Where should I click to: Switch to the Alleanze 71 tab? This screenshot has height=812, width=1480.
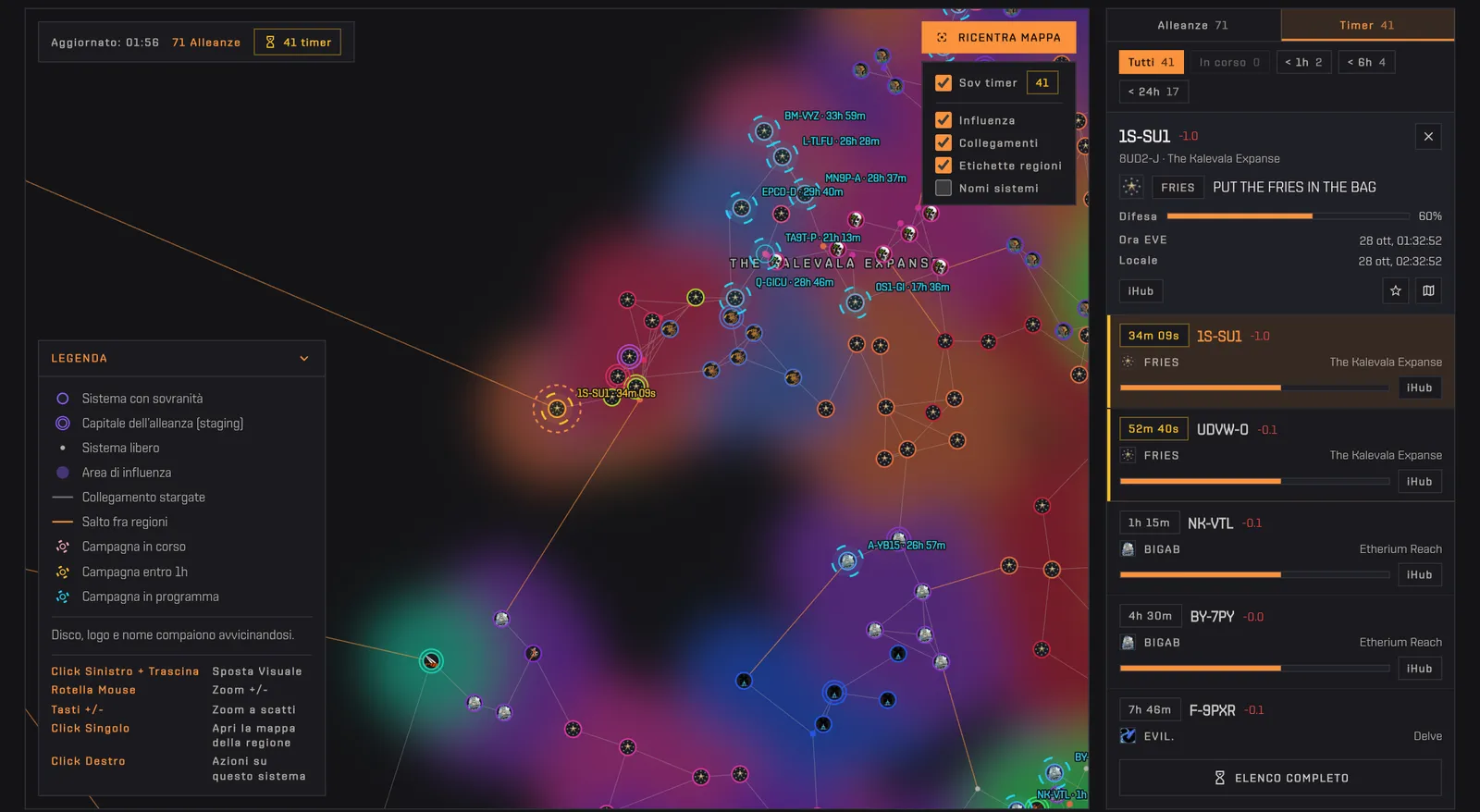coord(1192,25)
